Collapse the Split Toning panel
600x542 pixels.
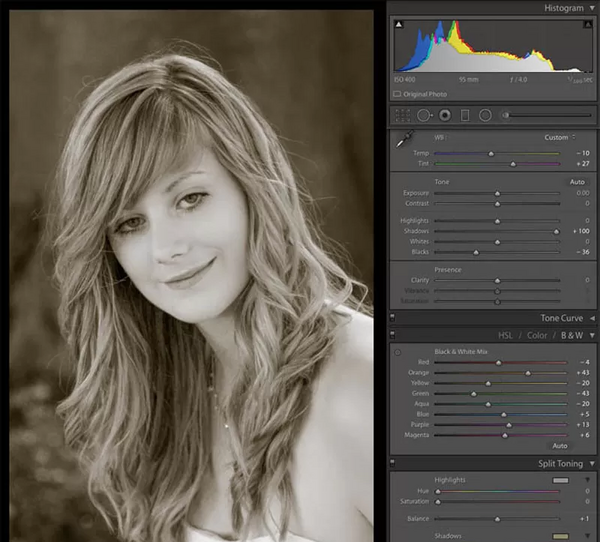(x=592, y=464)
